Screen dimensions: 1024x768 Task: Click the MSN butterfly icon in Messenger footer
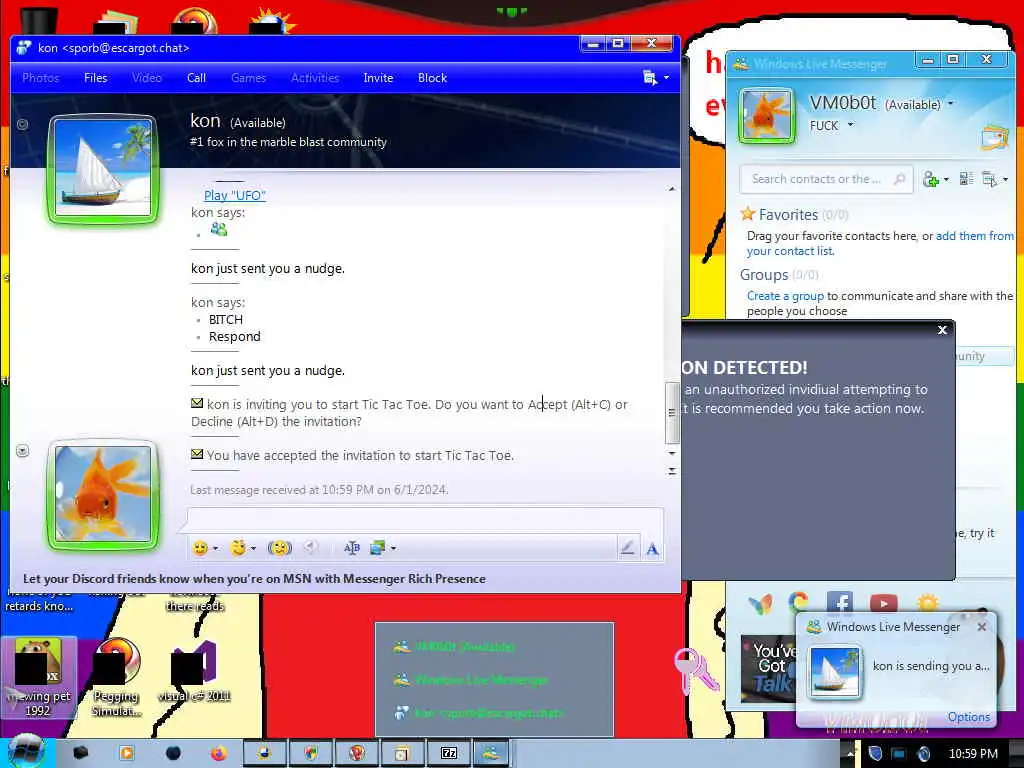click(760, 604)
